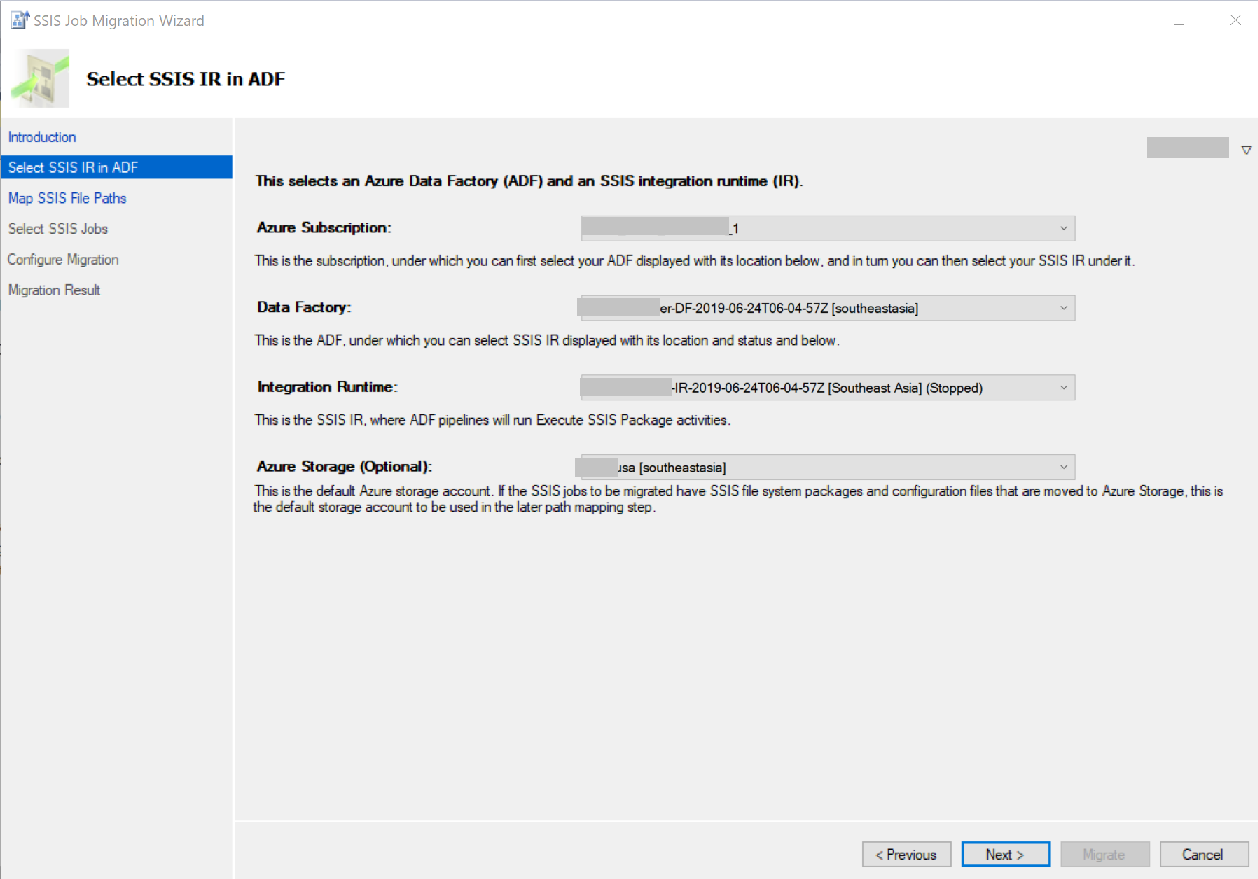Open the Azure Subscription dropdown
This screenshot has height=879, width=1258.
pos(827,229)
